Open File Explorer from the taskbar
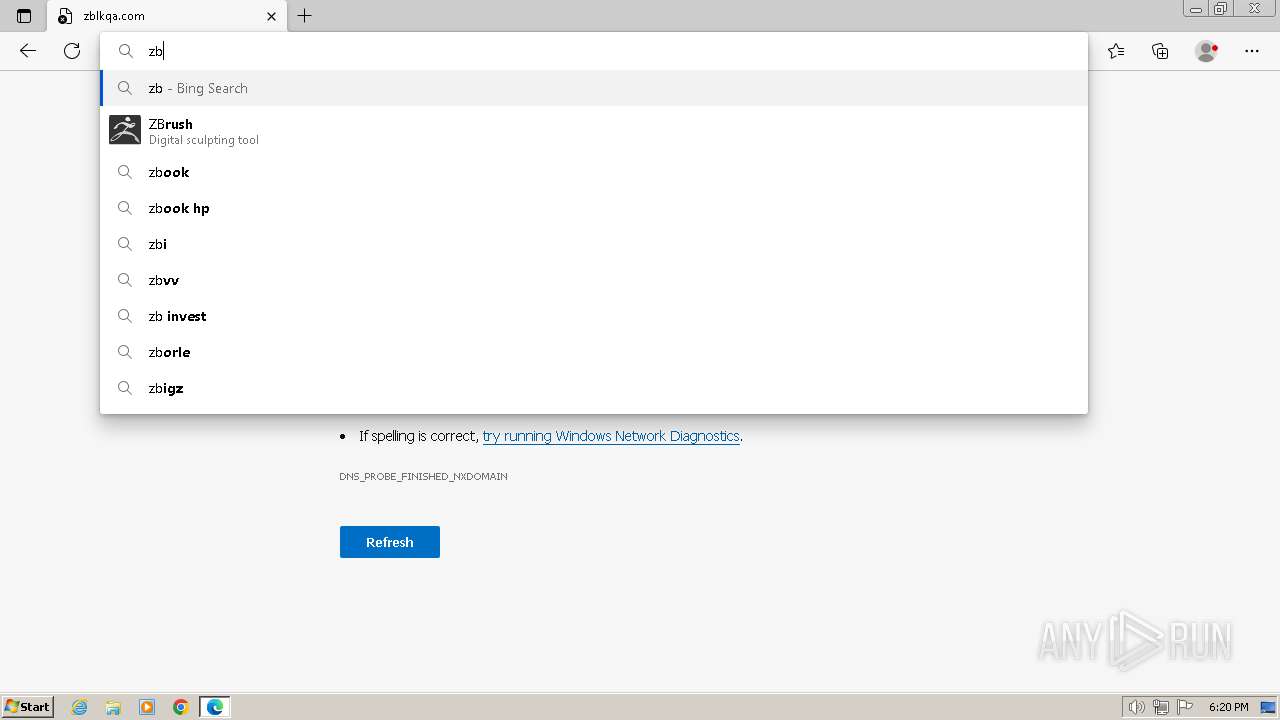The width and height of the screenshot is (1280, 720). [113, 707]
